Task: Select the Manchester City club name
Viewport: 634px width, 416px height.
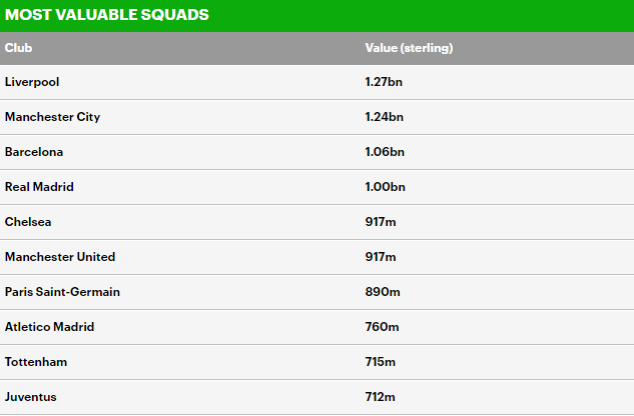Action: 52,117
